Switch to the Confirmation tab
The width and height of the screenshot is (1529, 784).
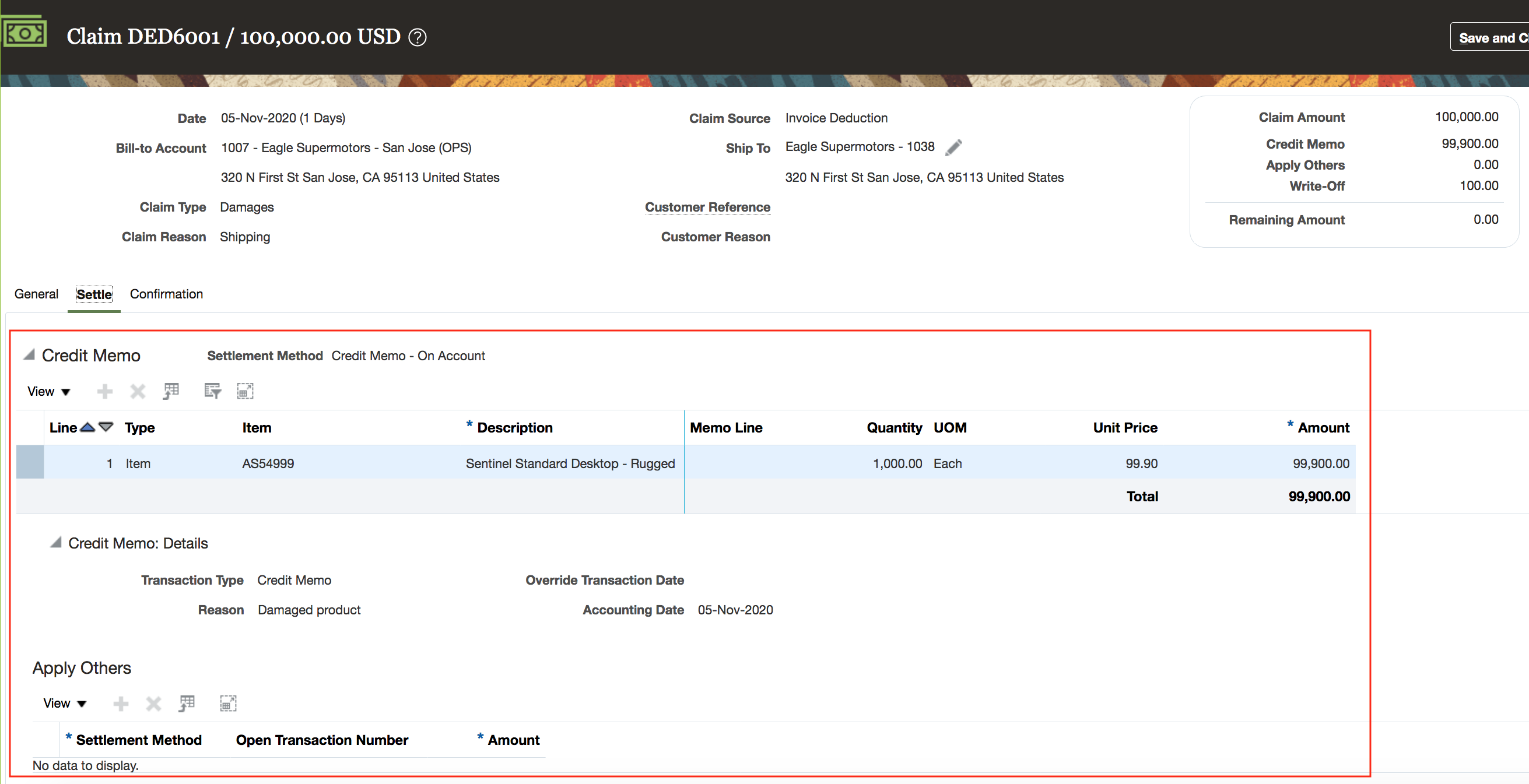point(166,294)
